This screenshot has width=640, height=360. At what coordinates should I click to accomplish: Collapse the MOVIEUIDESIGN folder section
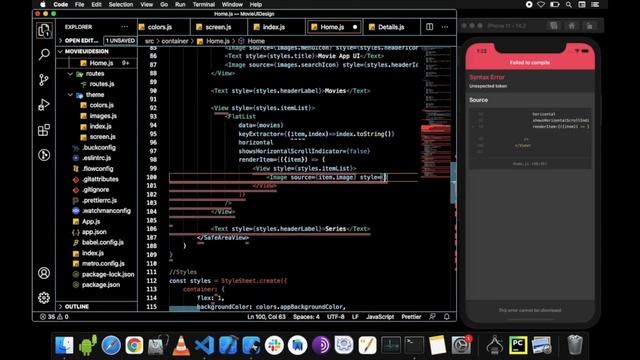pos(96,51)
